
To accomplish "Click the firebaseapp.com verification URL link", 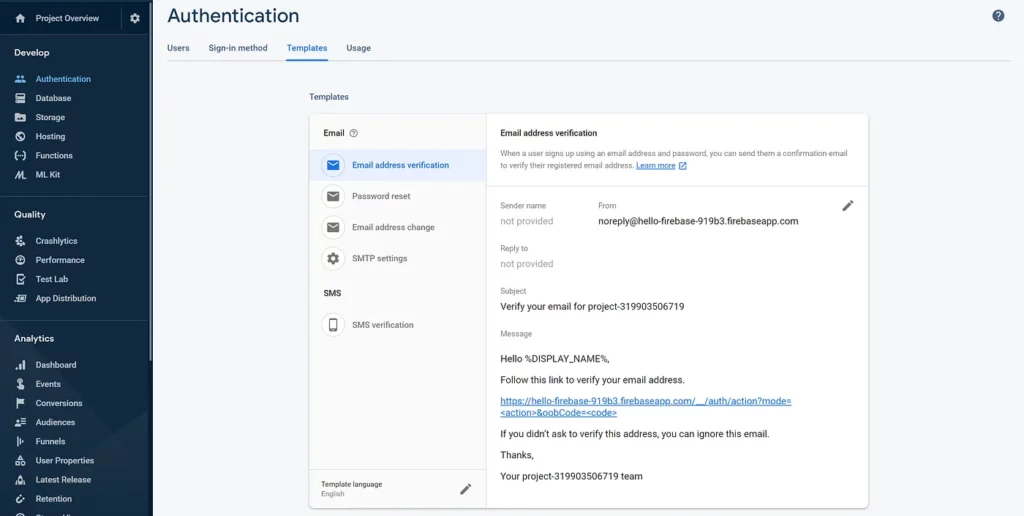I will click(x=645, y=407).
